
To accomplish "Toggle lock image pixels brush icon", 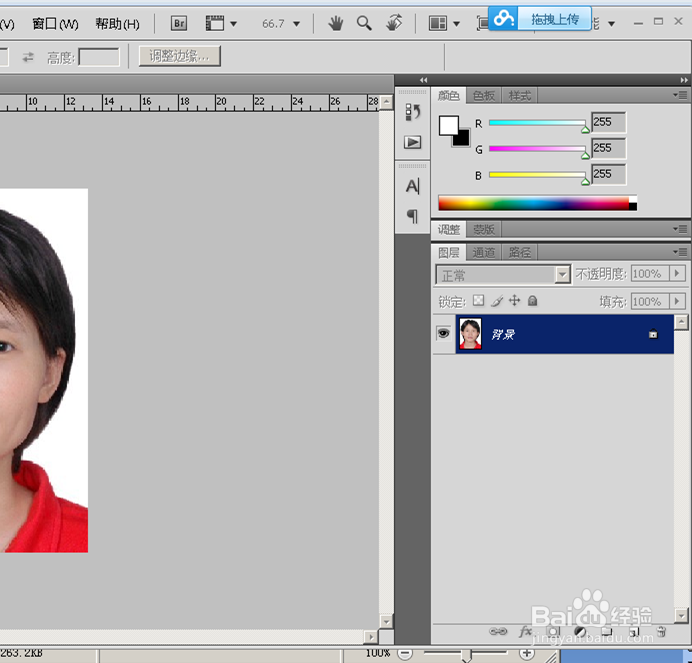I will pos(497,301).
